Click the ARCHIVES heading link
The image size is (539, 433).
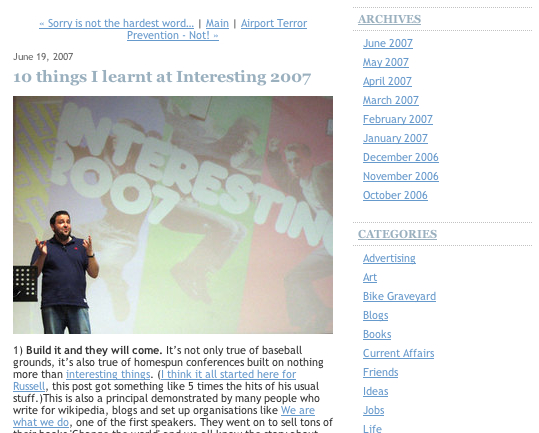(x=389, y=19)
